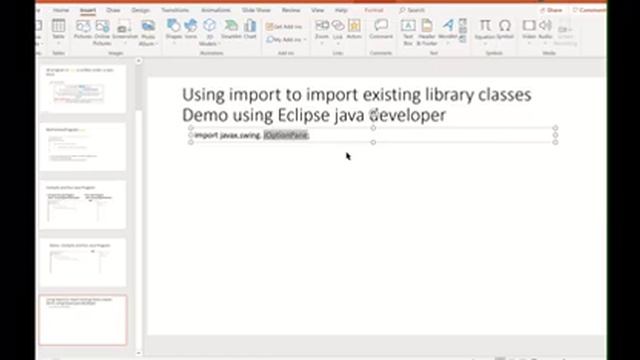Open the Review tab
This screenshot has width=640, height=360.
pos(291,10)
